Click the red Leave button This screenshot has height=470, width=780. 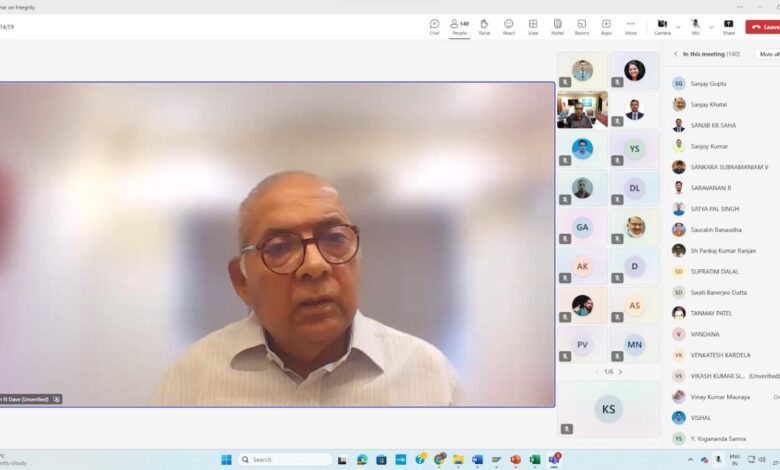(x=764, y=27)
